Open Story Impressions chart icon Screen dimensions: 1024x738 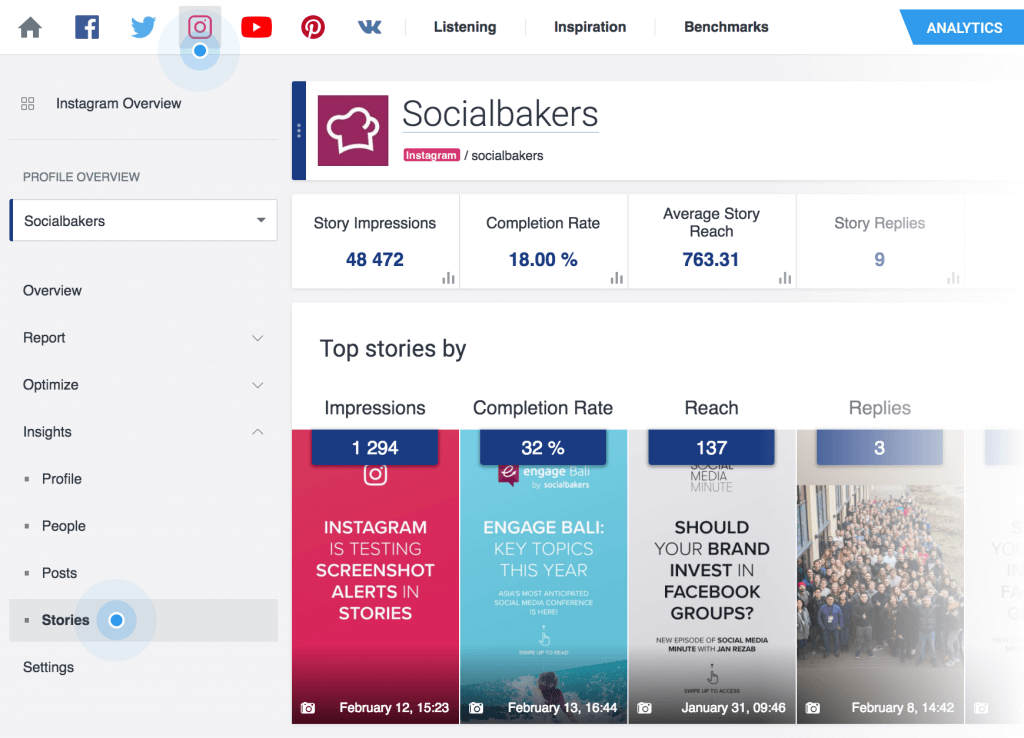(x=448, y=278)
